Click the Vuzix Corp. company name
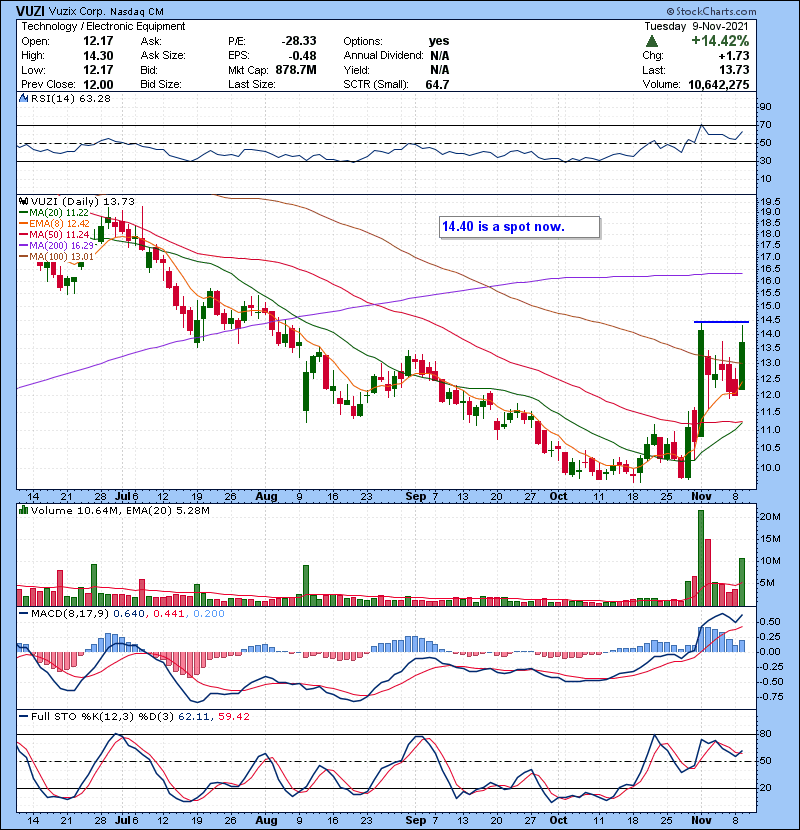This screenshot has width=800, height=830. coord(77,11)
